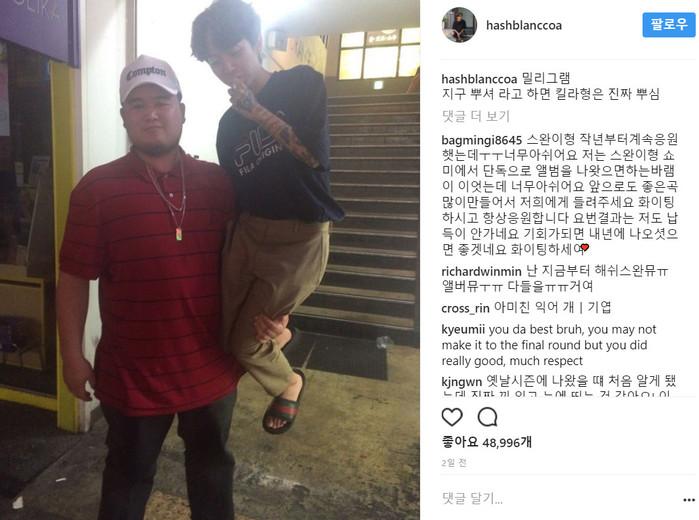Open the three-dot more options menu
Image resolution: width=699 pixels, height=520 pixels.
[689, 500]
